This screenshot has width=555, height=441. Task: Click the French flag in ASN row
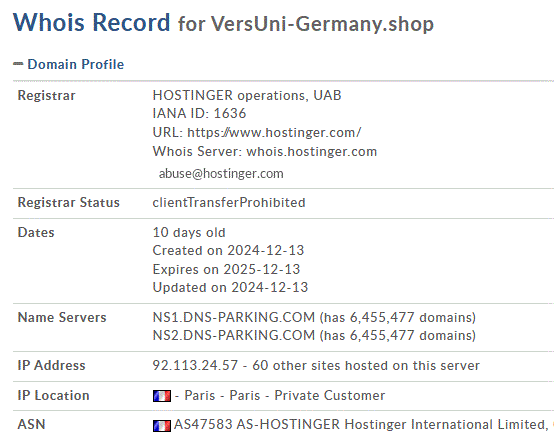pos(162,425)
